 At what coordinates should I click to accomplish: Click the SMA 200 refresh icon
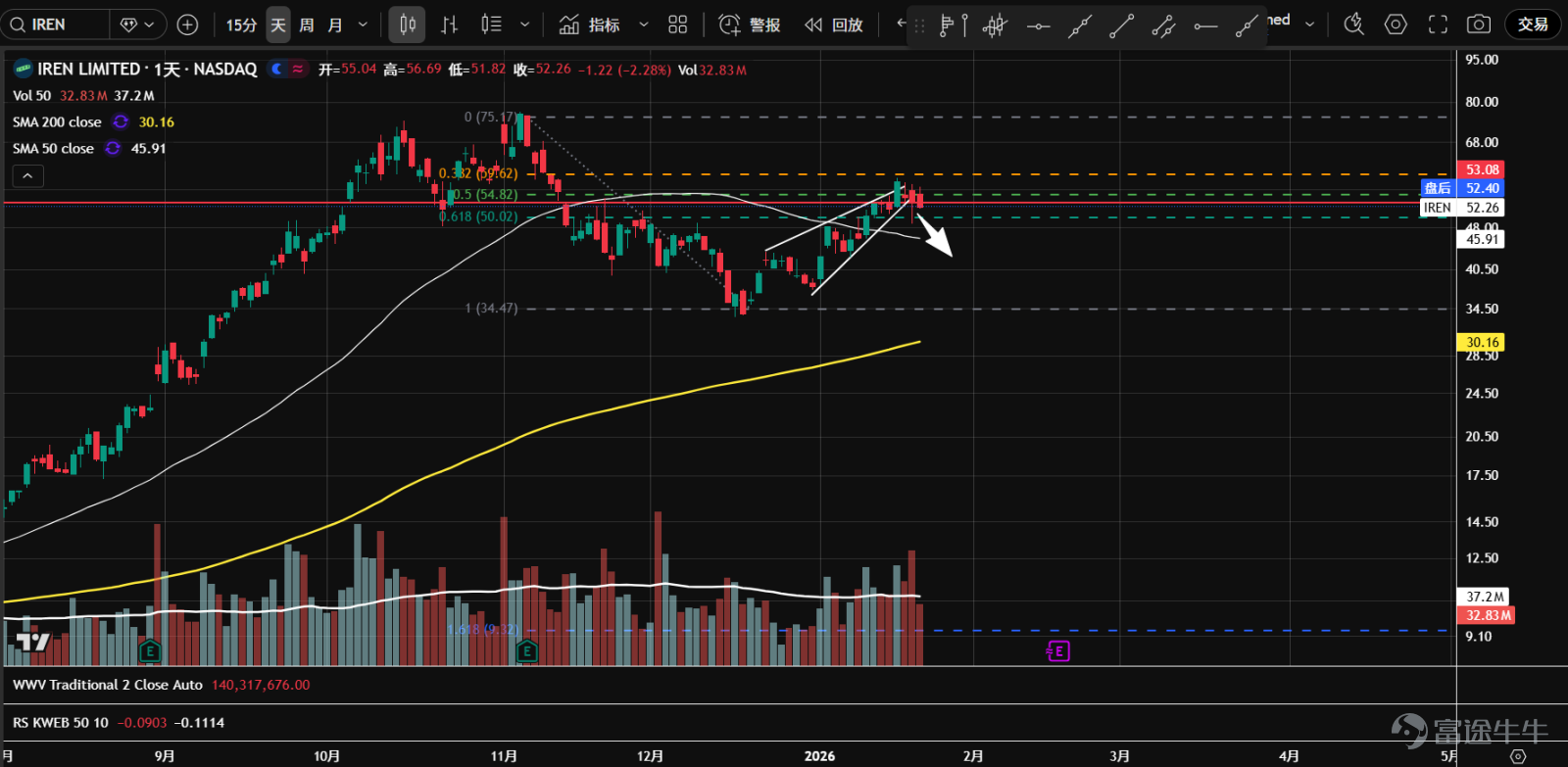121,122
